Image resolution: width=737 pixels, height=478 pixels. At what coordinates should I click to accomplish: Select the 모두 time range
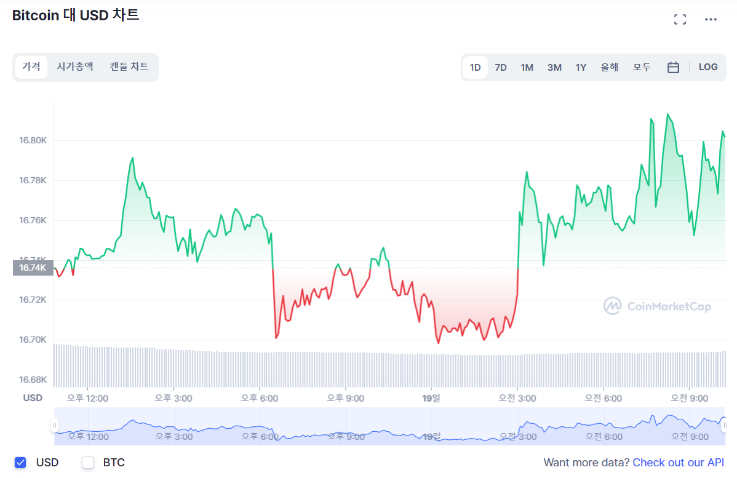tap(641, 67)
